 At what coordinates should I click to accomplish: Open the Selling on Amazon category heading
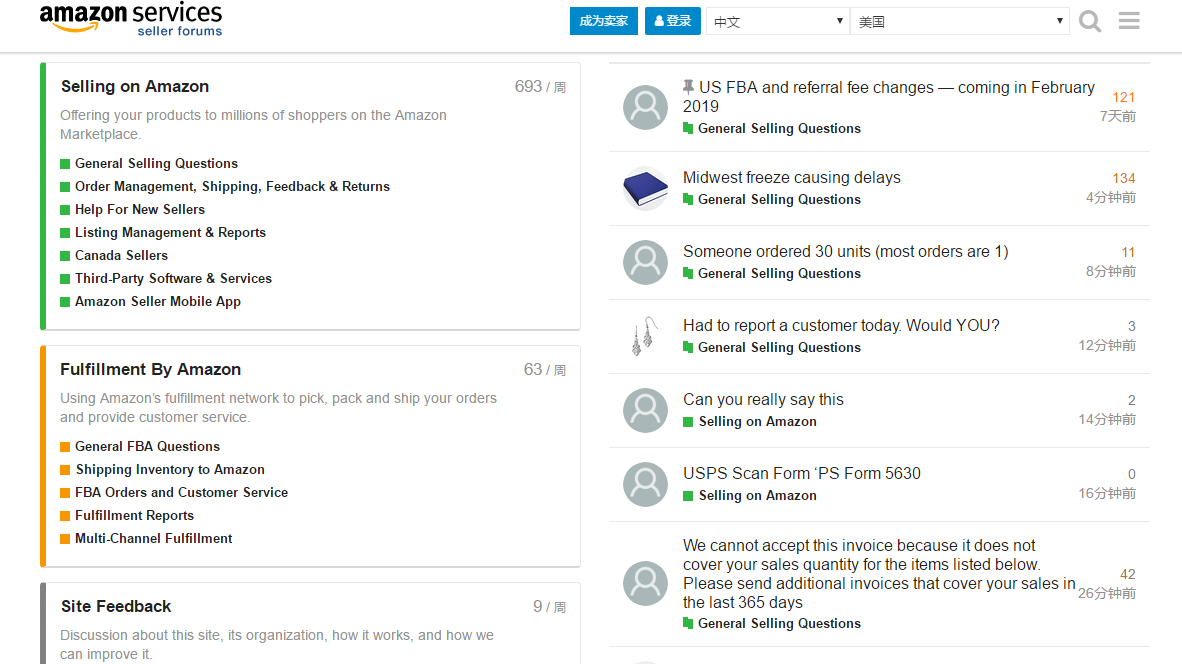pyautogui.click(x=135, y=87)
